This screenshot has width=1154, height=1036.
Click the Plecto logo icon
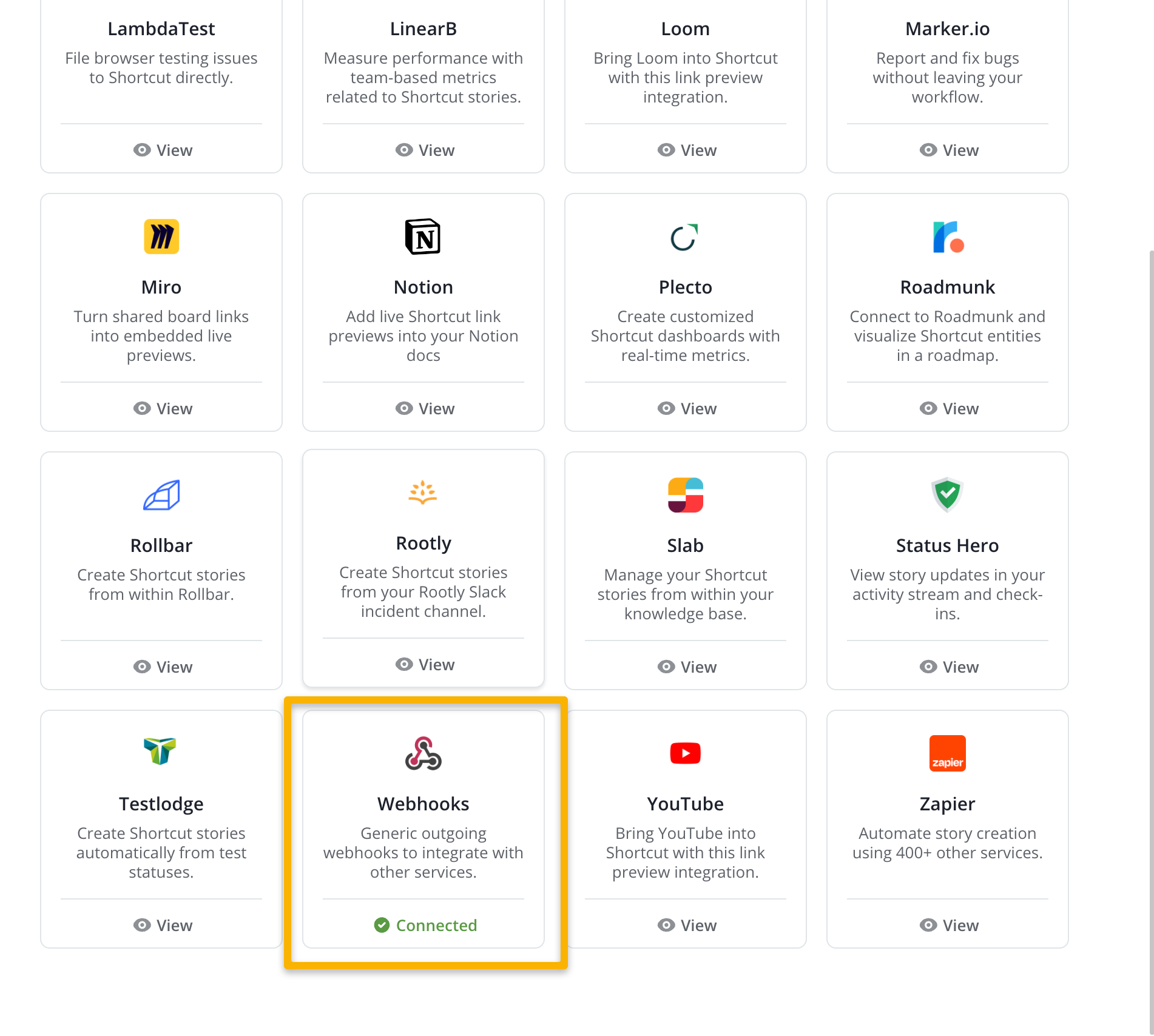pyautogui.click(x=685, y=237)
